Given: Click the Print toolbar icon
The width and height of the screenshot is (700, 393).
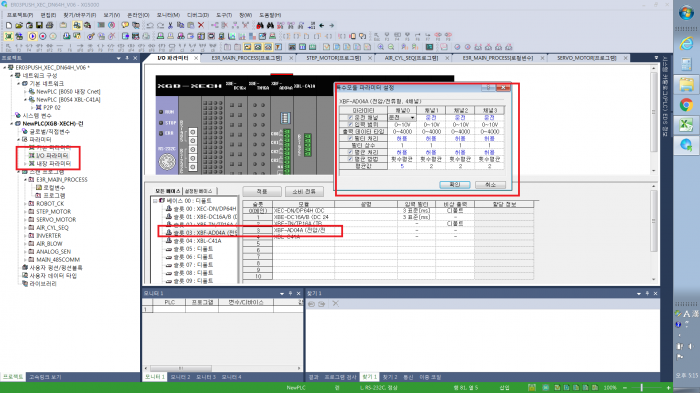Looking at the screenshot, I should point(50,25).
